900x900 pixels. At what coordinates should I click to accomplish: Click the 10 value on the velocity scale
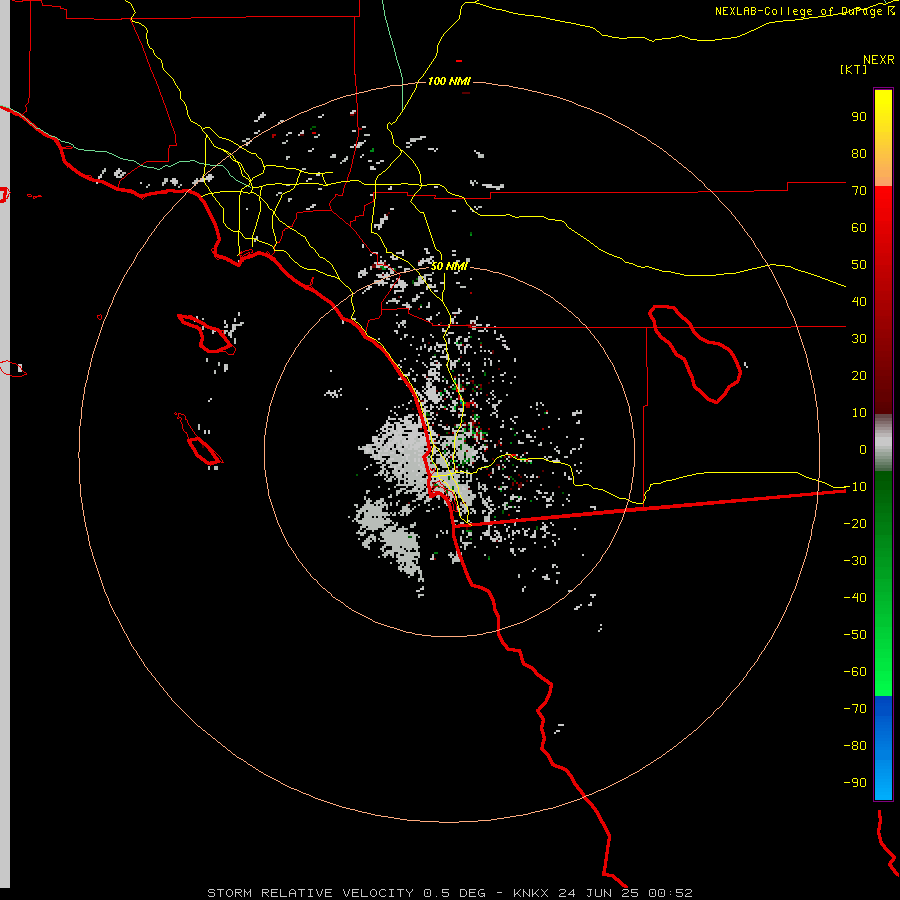(x=859, y=413)
